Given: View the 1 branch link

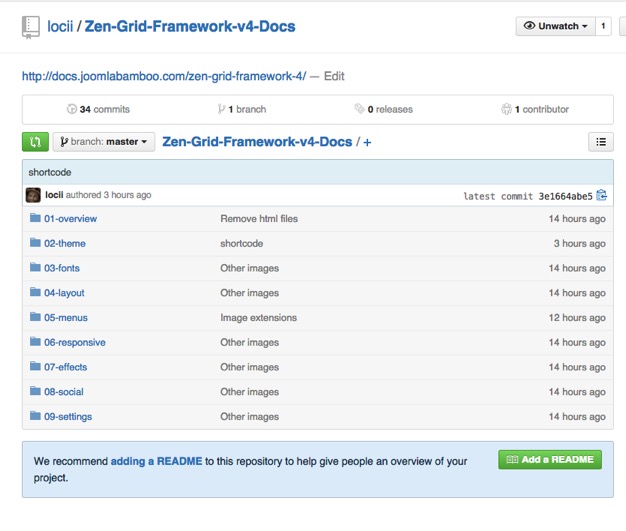Looking at the screenshot, I should pyautogui.click(x=242, y=109).
